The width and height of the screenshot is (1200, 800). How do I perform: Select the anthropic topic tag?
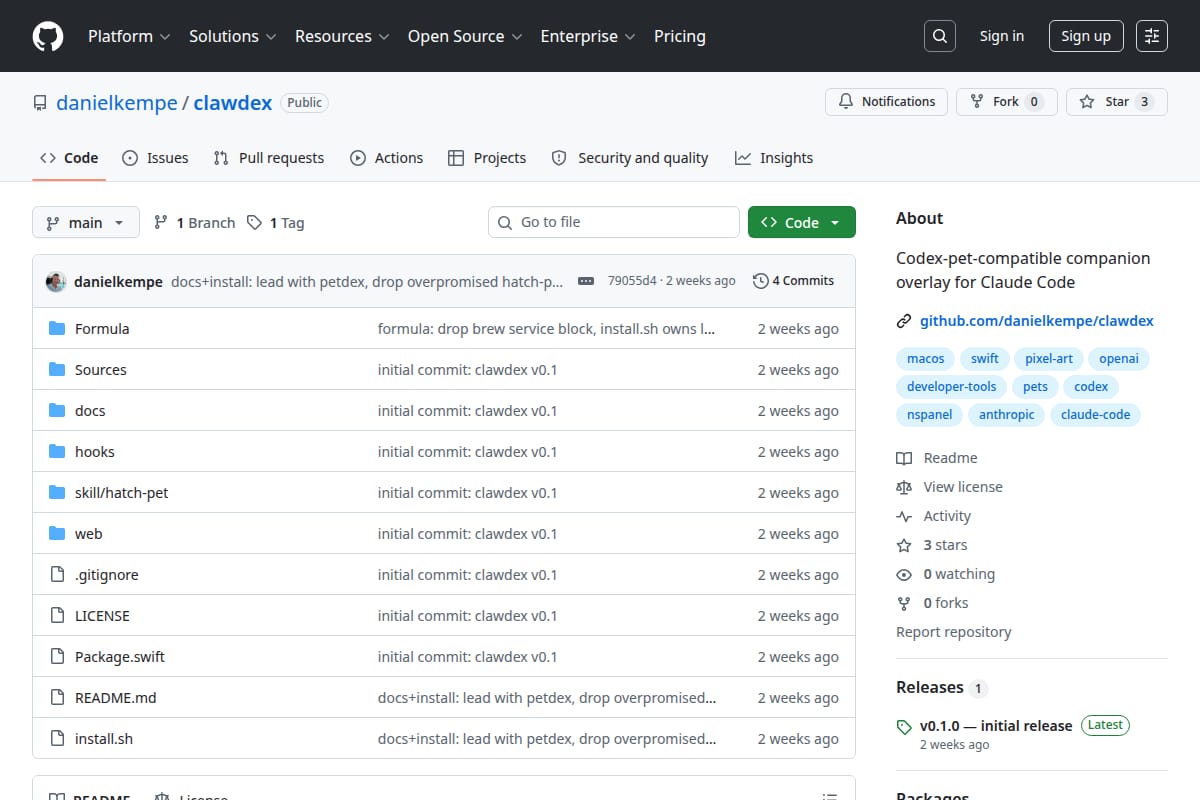pyautogui.click(x=1007, y=414)
